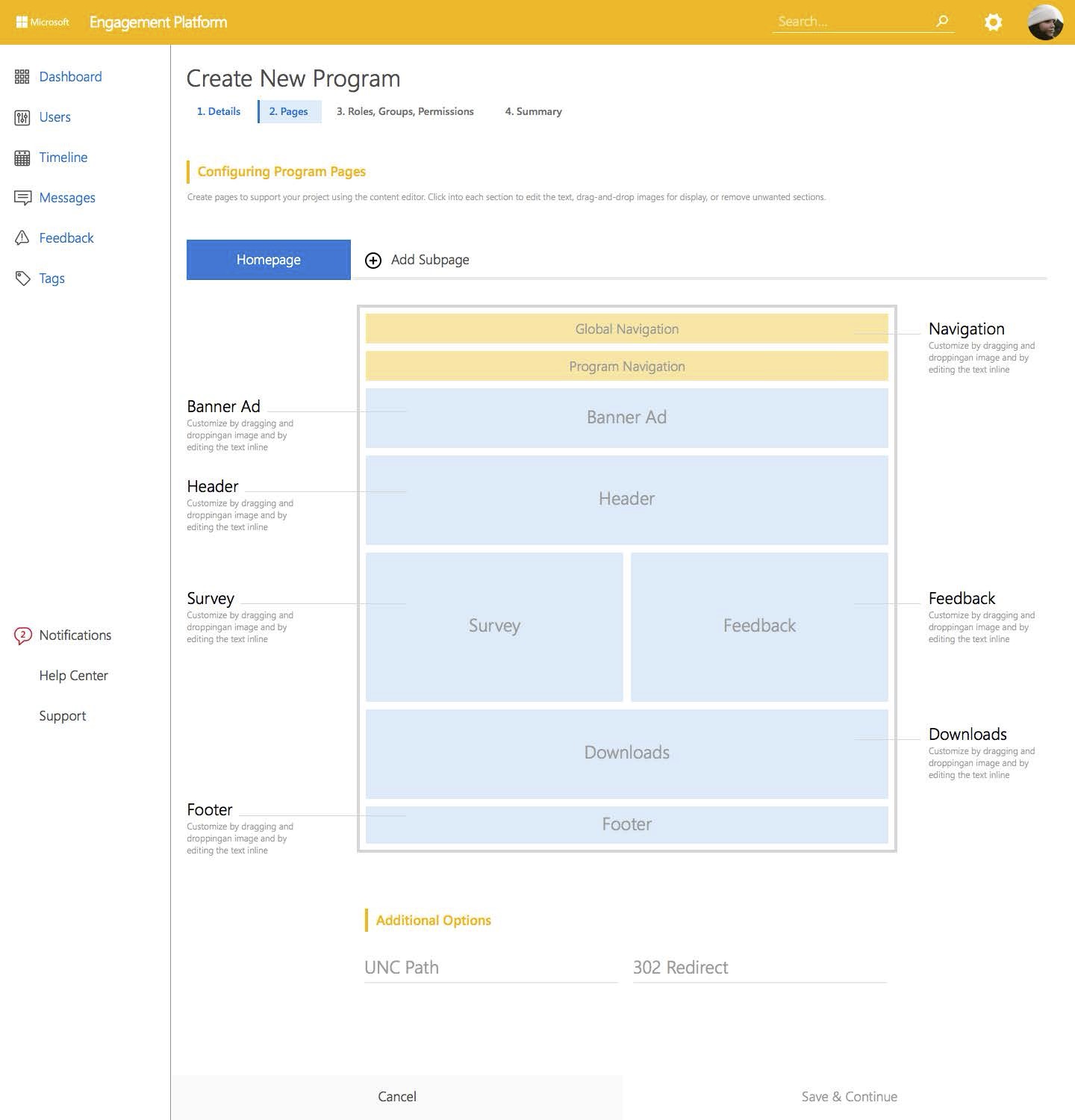Open Notifications link
1075x1120 pixels.
(75, 635)
